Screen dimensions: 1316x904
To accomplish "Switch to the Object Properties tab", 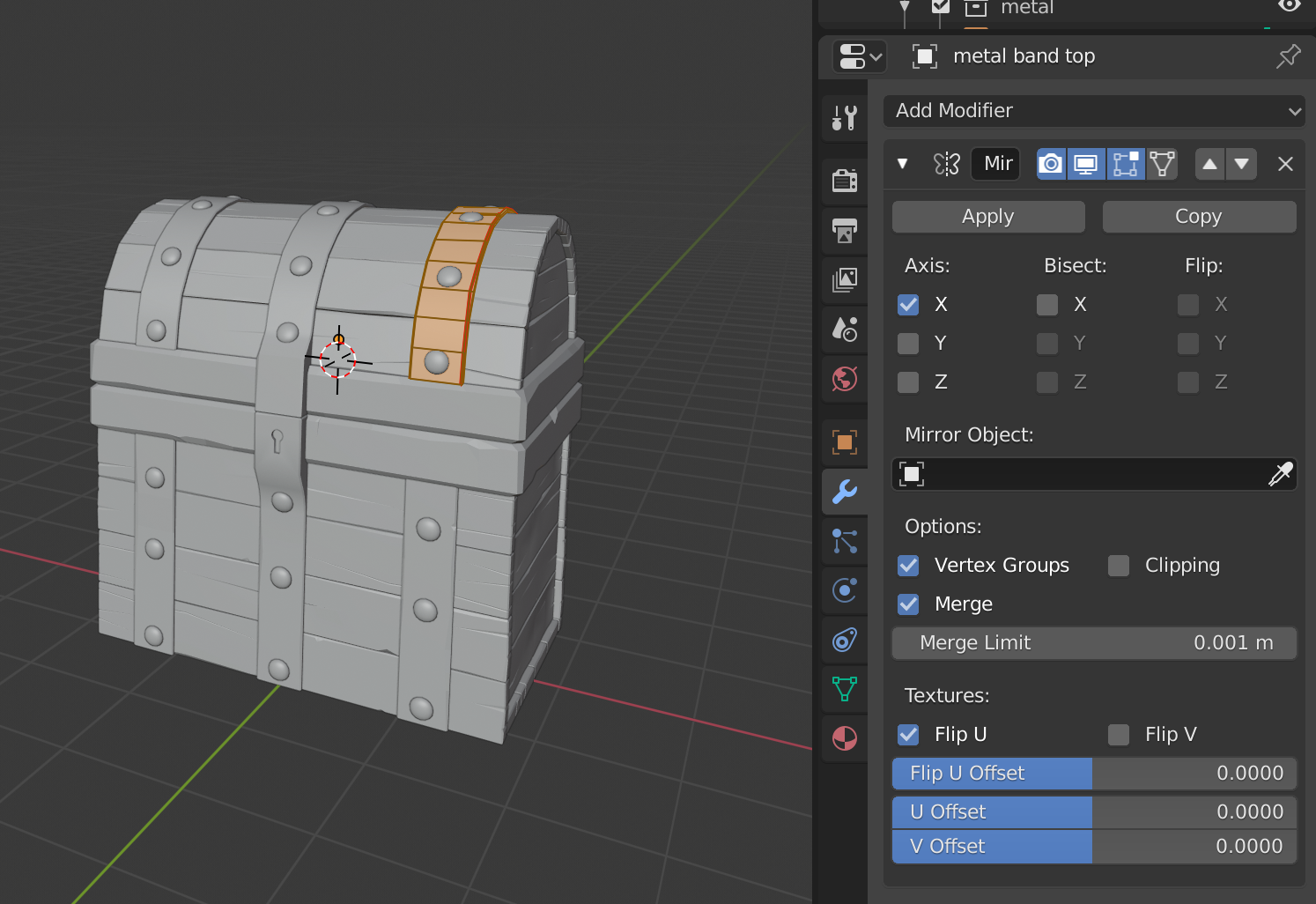I will pos(844,441).
